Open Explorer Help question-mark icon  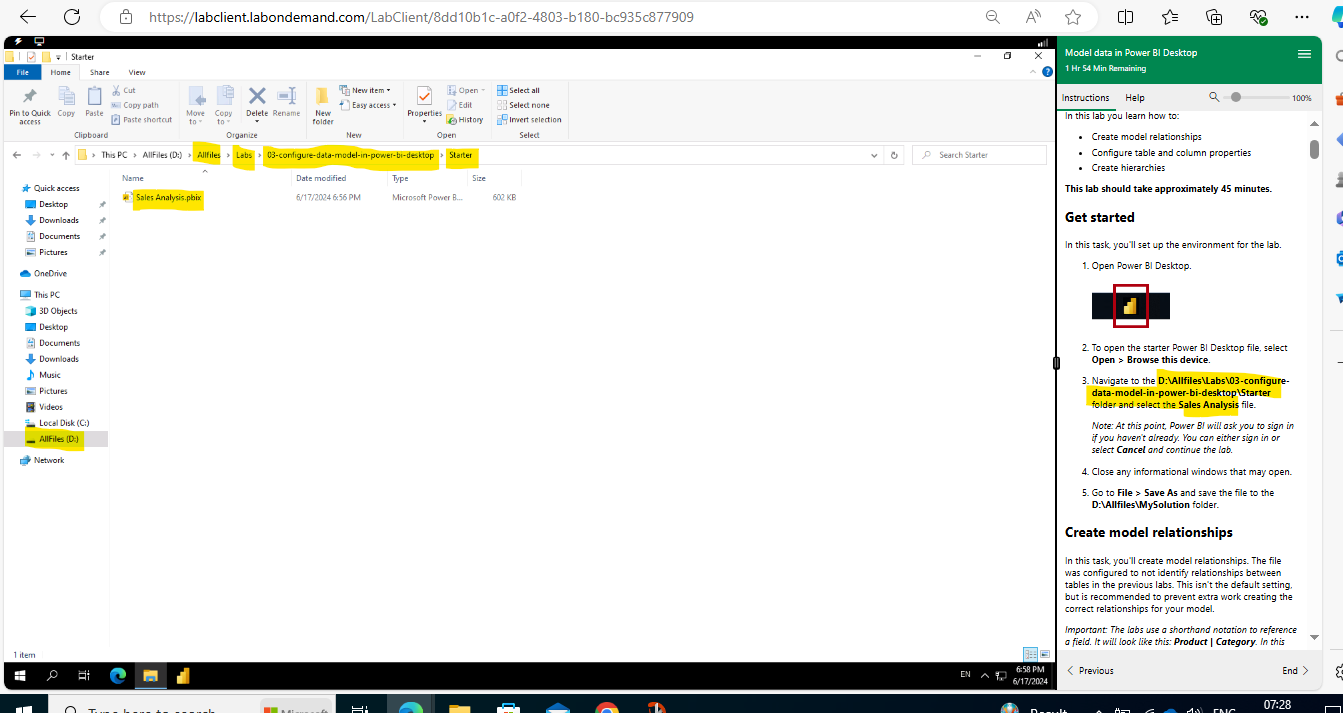[1047, 72]
